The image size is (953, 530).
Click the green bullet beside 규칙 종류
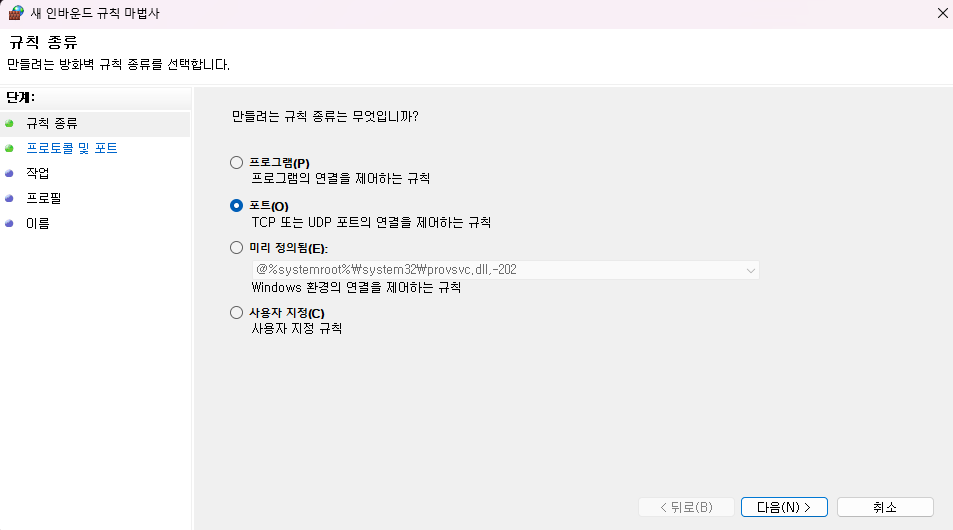click(x=9, y=123)
